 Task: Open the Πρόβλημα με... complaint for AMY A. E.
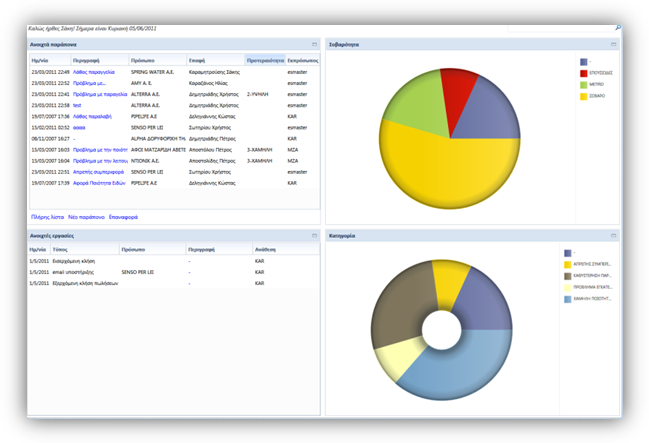(x=89, y=83)
